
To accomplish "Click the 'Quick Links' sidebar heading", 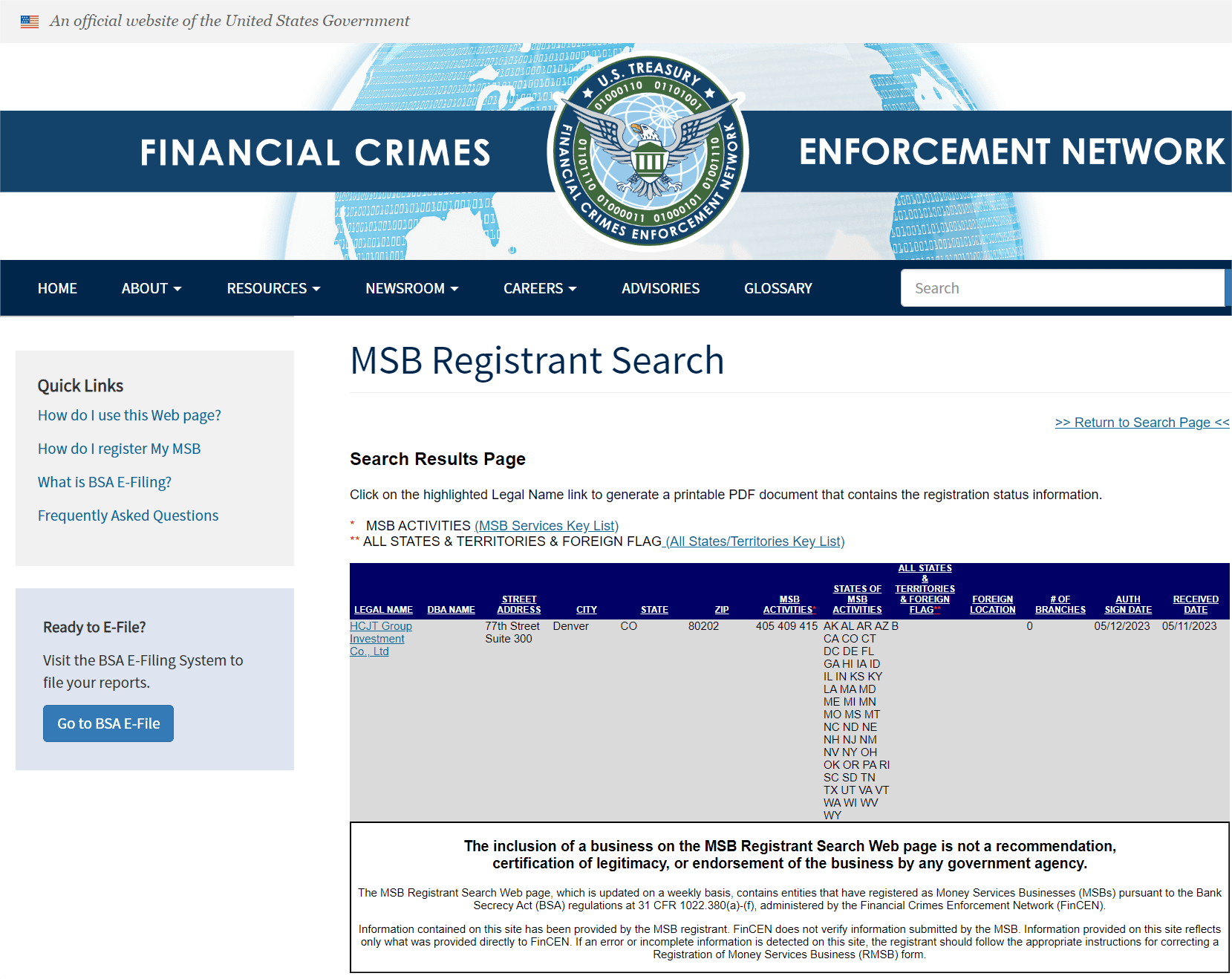I will 80,386.
